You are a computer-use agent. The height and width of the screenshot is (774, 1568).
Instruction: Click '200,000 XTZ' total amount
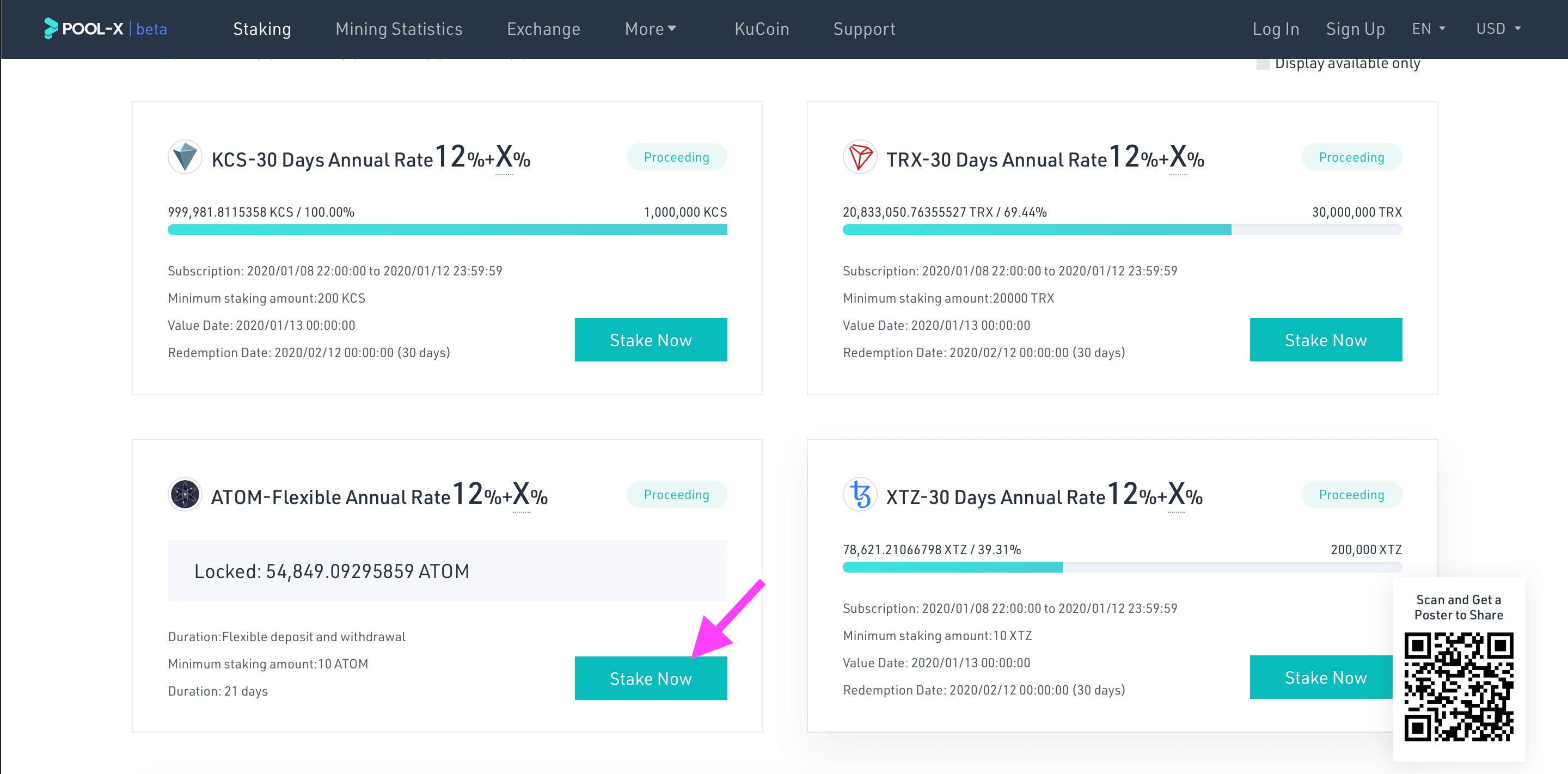click(x=1367, y=549)
